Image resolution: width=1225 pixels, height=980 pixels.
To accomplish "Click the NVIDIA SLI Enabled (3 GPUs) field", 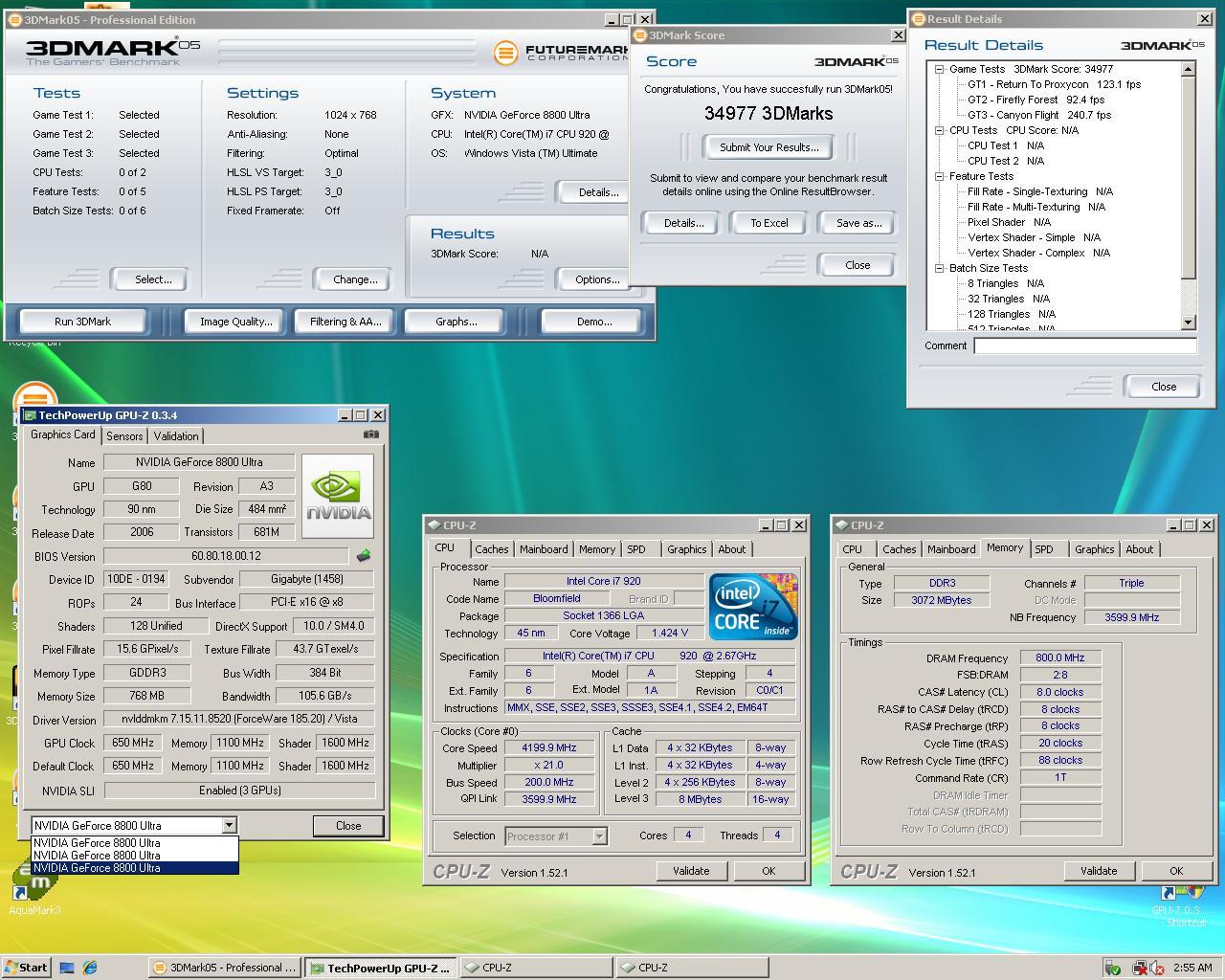I will tap(239, 791).
